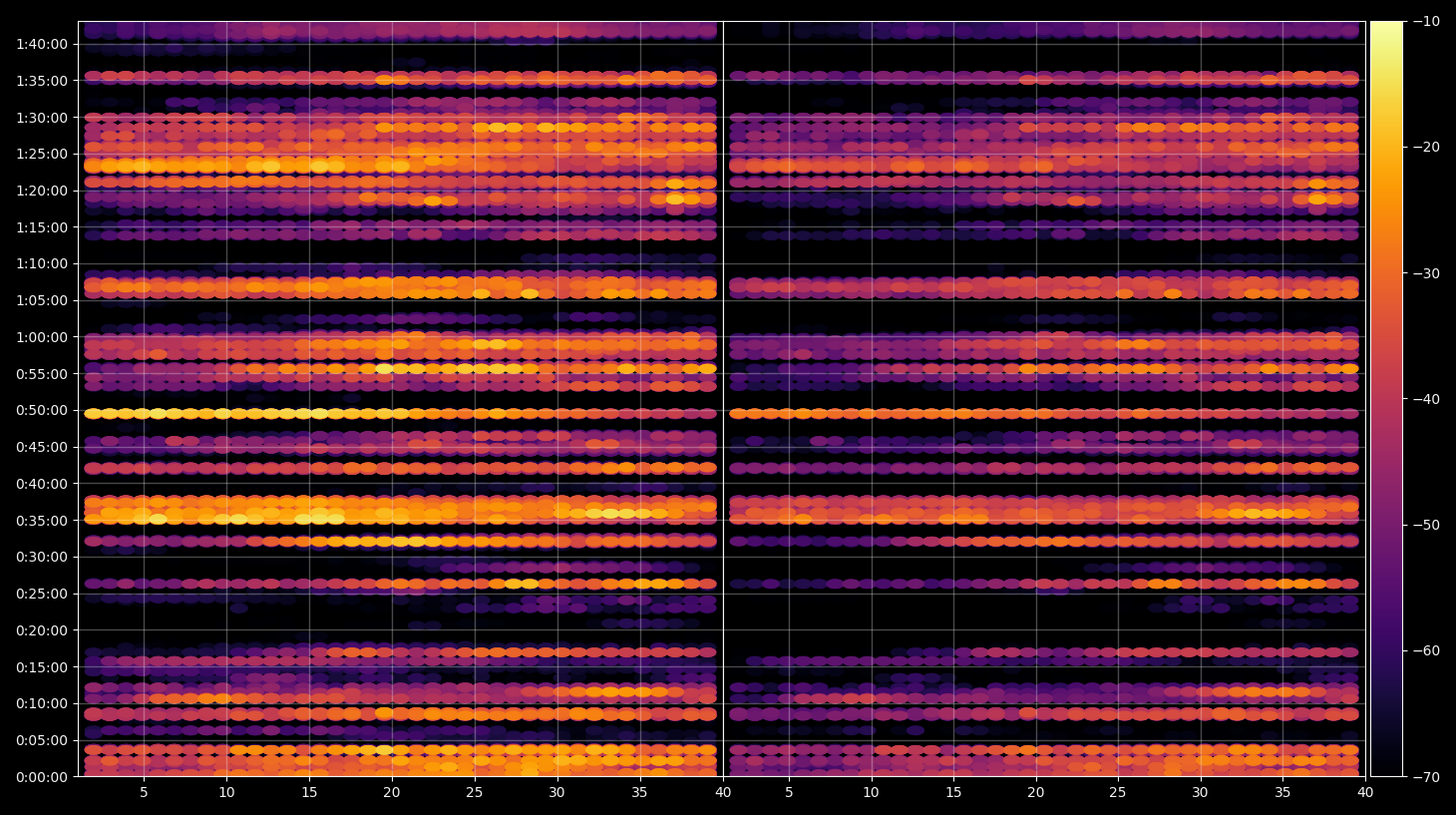
Task: Click the −10 colorbar label
Action: (1427, 21)
